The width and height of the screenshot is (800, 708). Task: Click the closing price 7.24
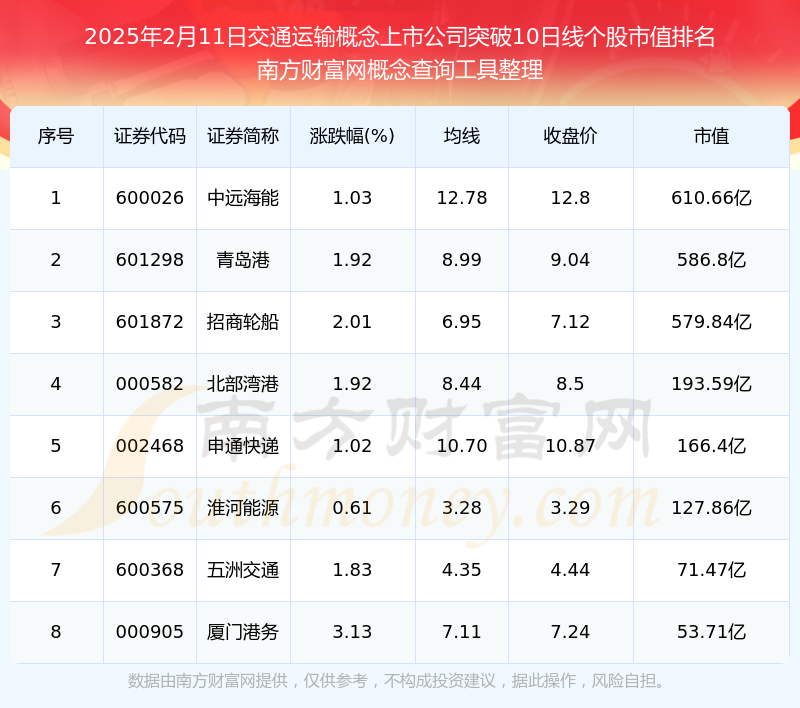tap(570, 632)
